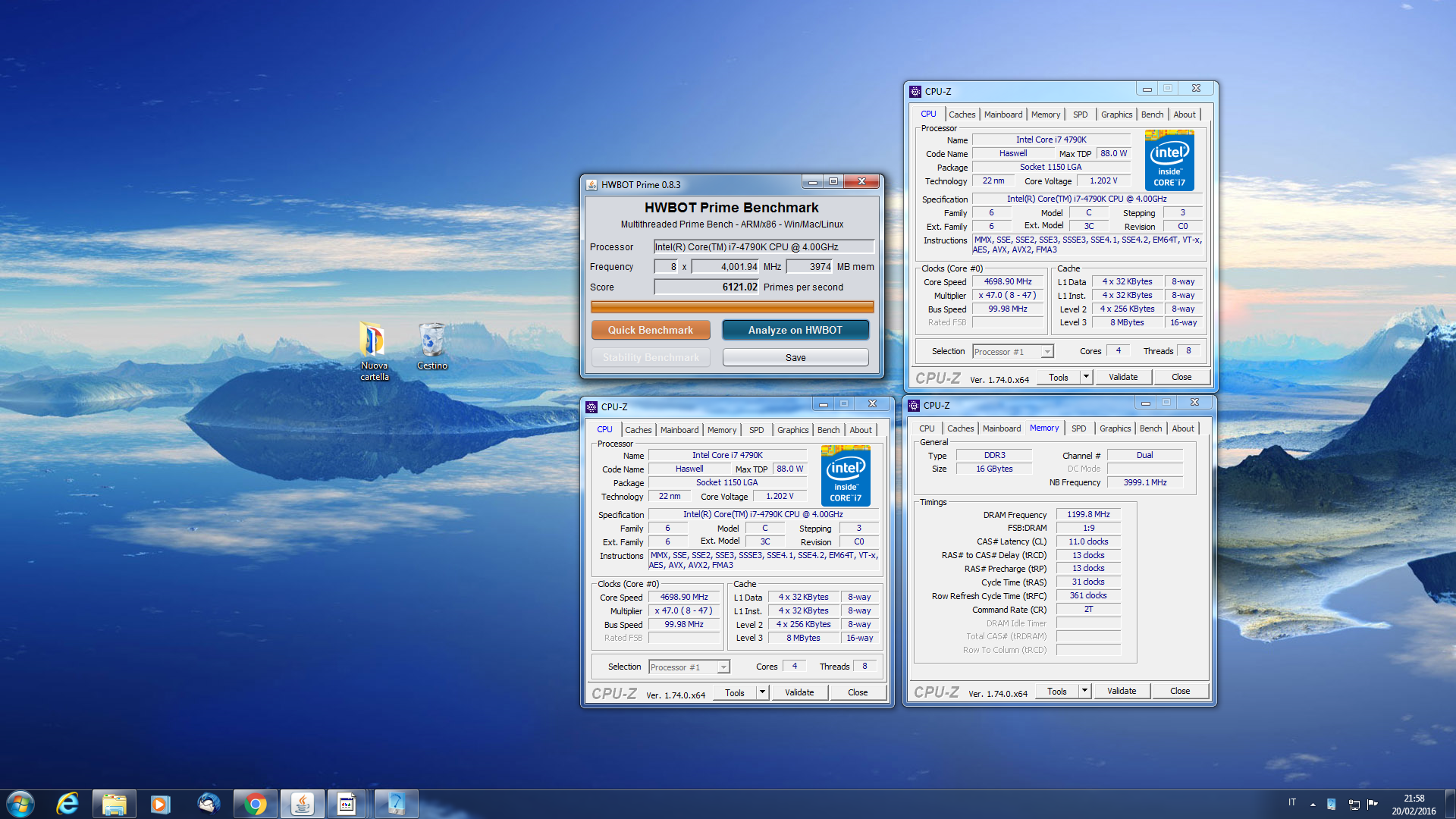This screenshot has height=819, width=1456.
Task: Expand Tools arrow in CPU-Z under HWBOT Prime
Action: click(762, 692)
